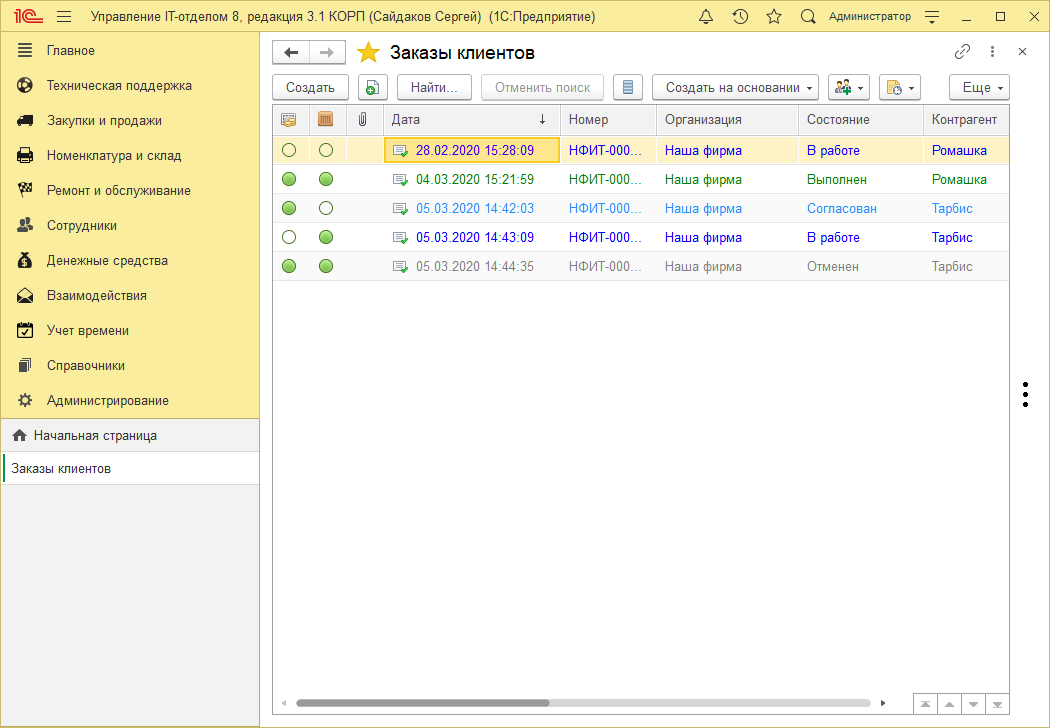Open the Закупки и продажи section
This screenshot has height=728, width=1050.
tap(104, 121)
